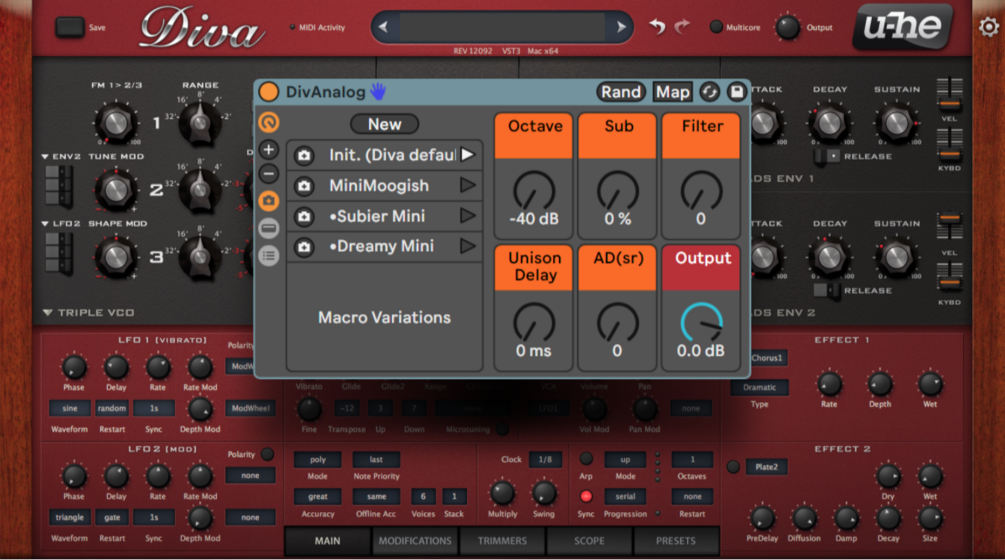Image resolution: width=1005 pixels, height=560 pixels.
Task: Click the Diva Save button
Action: pos(70,27)
